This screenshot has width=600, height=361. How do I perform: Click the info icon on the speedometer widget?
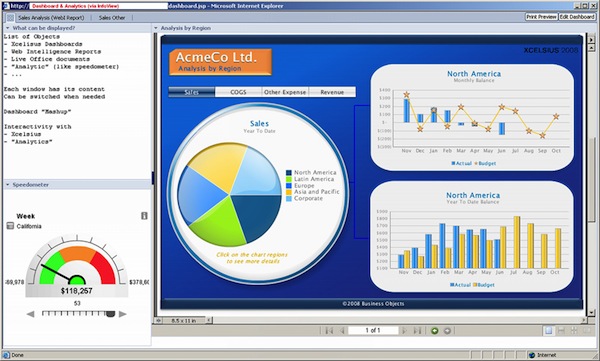click(144, 216)
